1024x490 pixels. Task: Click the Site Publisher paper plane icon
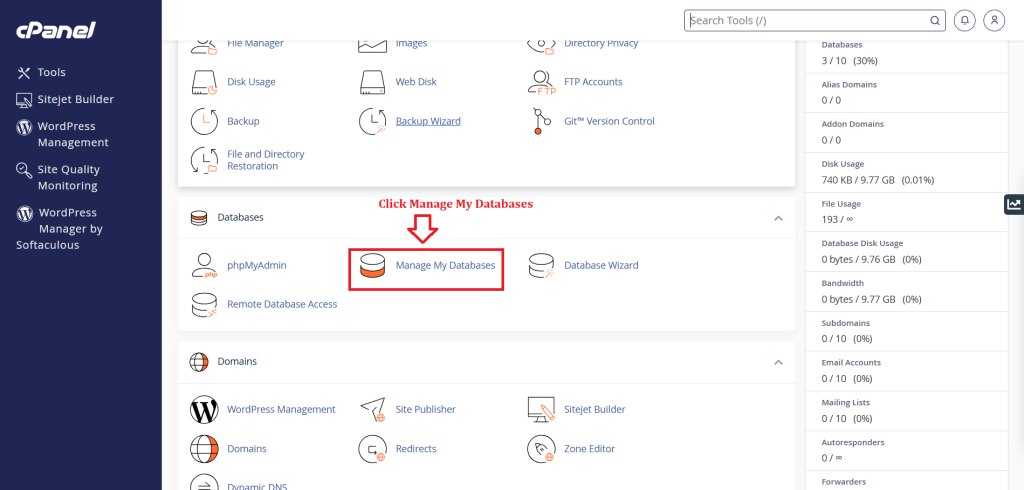pos(373,410)
